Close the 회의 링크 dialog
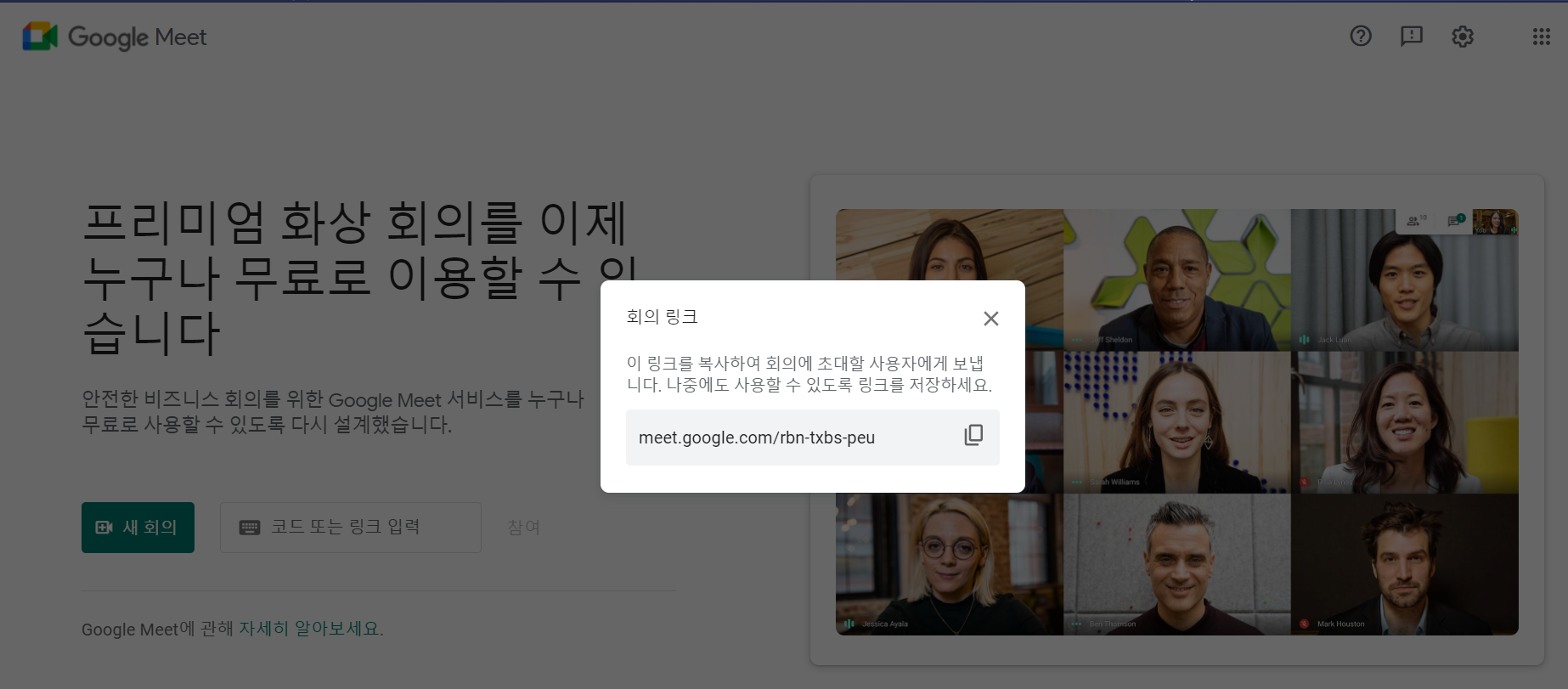The height and width of the screenshot is (689, 1568). [x=990, y=319]
